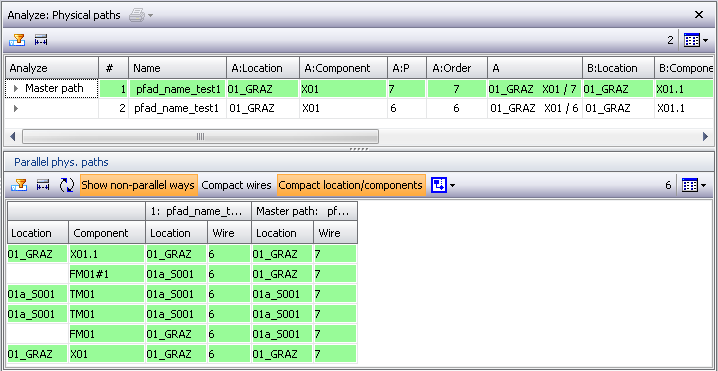Click the horizontal scrollbar thumb
The width and height of the screenshot is (718, 371).
pos(200,136)
